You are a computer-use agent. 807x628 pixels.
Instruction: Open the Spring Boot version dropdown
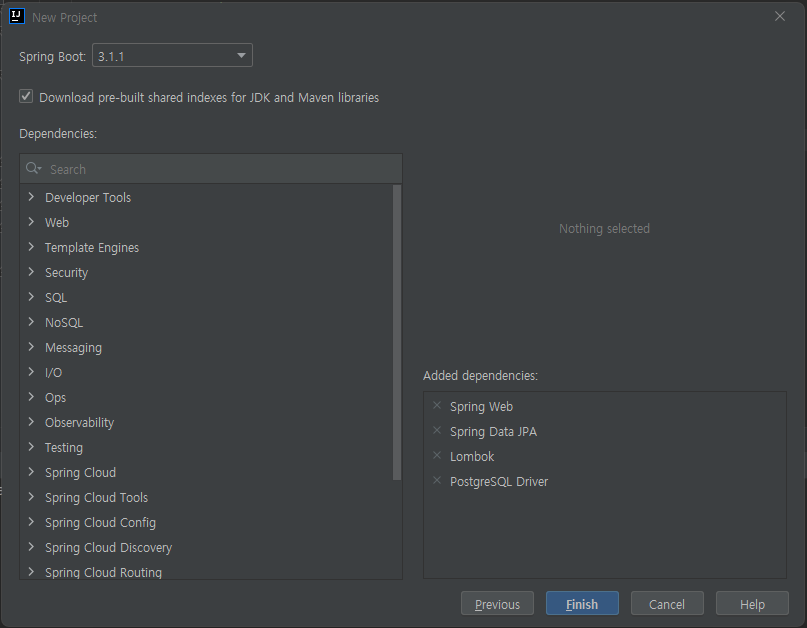click(x=172, y=56)
